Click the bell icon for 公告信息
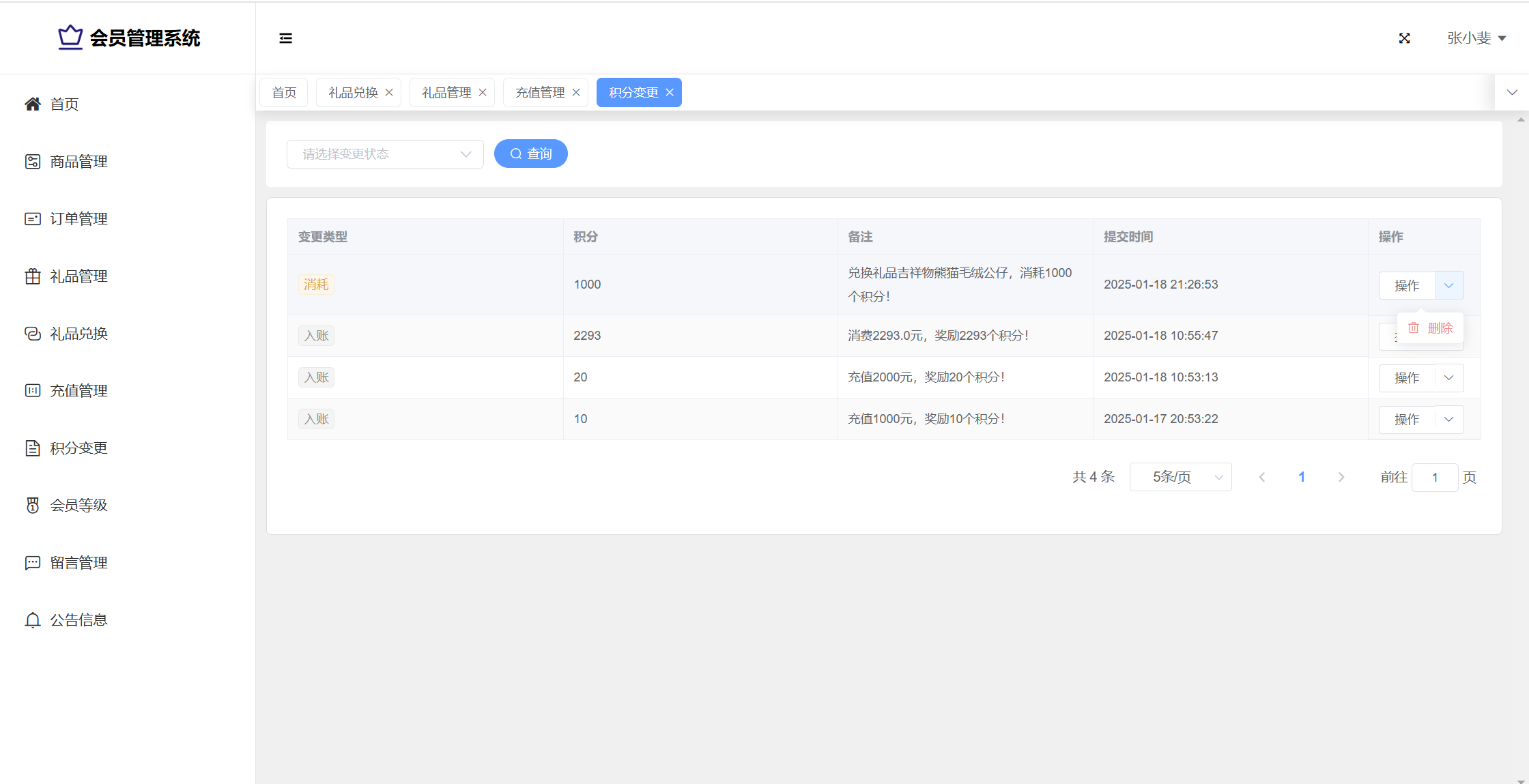 coord(33,620)
